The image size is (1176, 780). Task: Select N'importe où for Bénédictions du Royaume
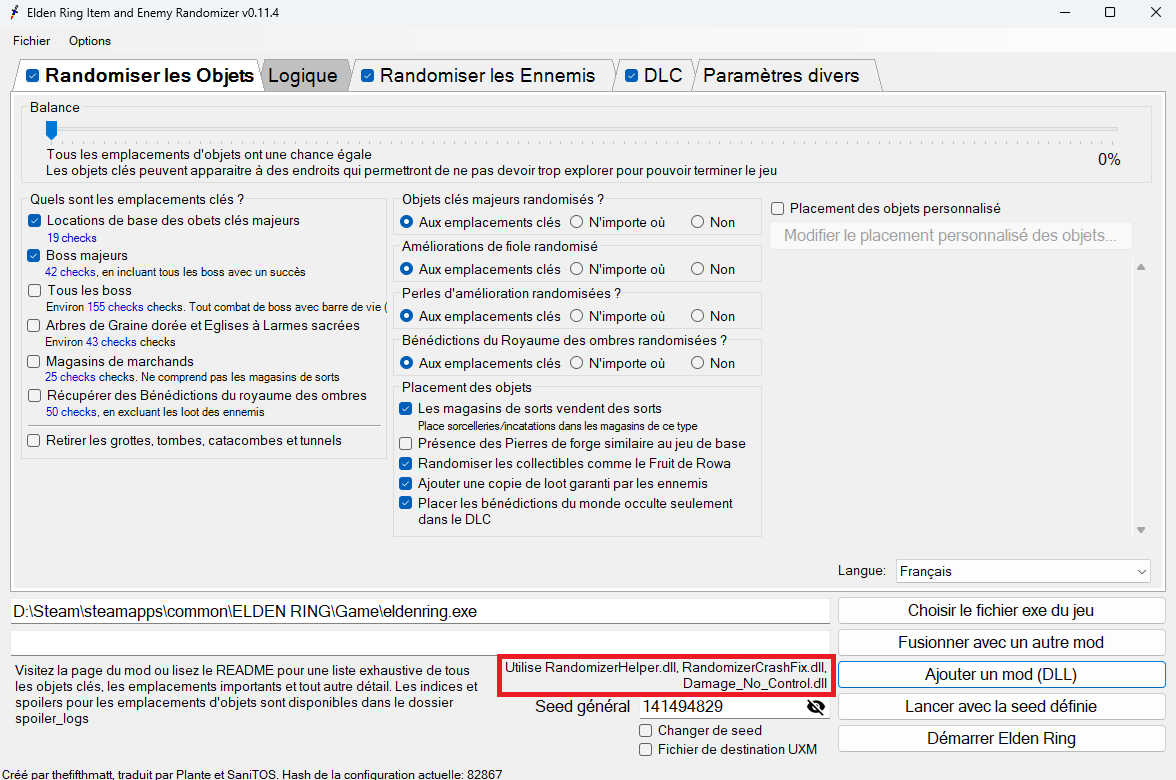(x=576, y=363)
